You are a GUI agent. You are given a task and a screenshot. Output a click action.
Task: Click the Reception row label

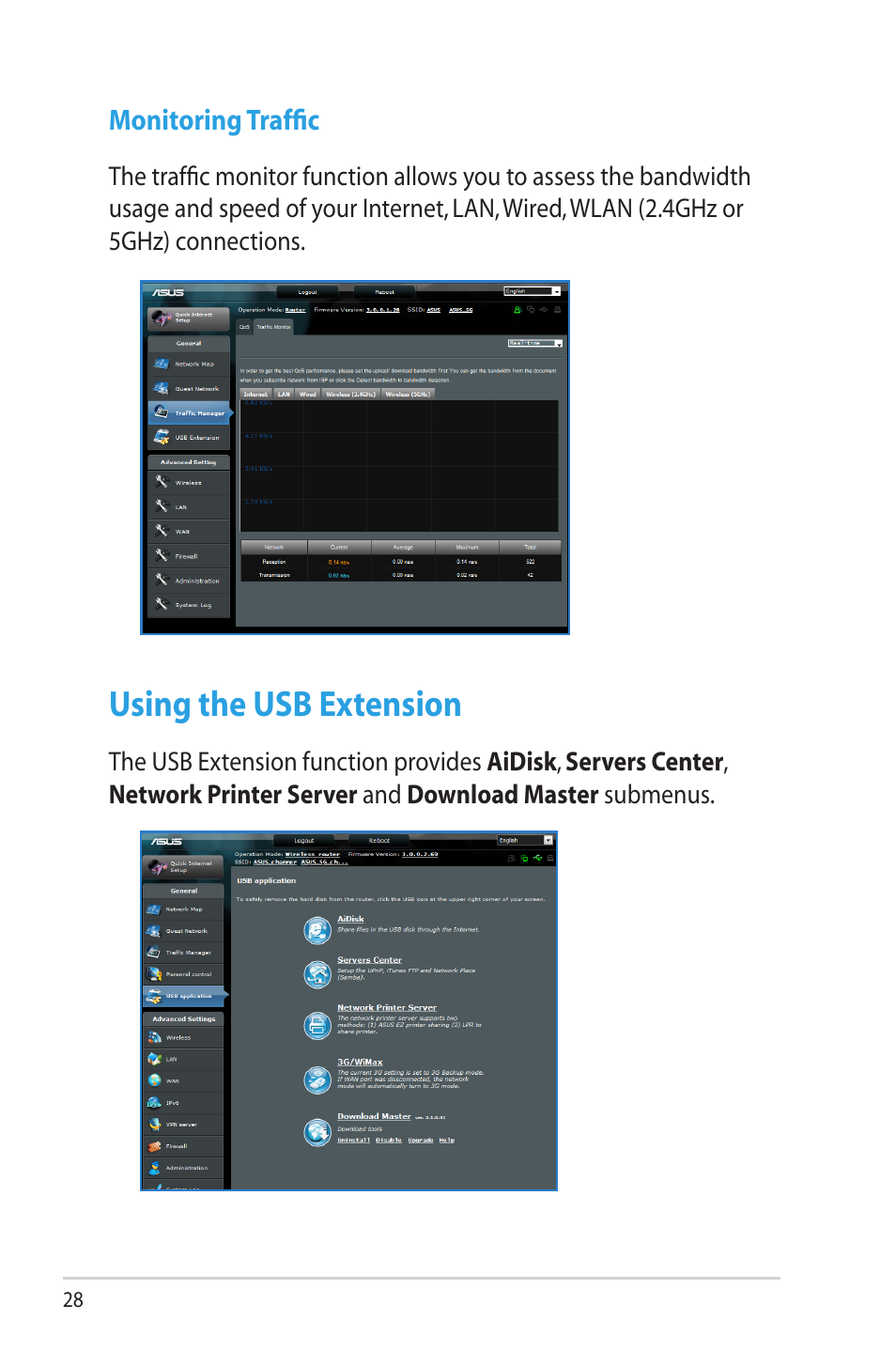[x=274, y=562]
